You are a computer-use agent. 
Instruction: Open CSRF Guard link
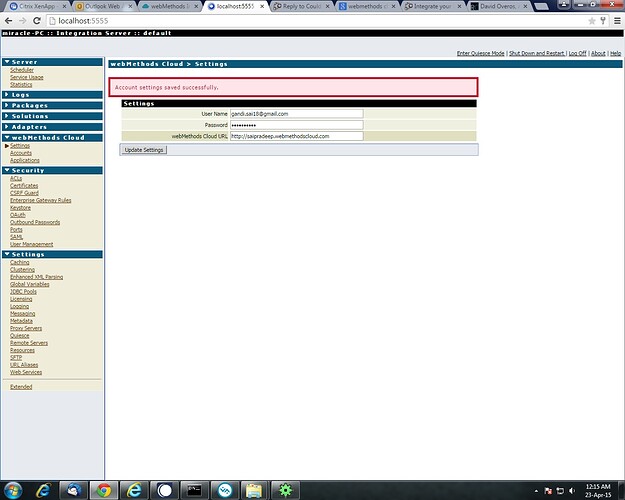coord(24,193)
